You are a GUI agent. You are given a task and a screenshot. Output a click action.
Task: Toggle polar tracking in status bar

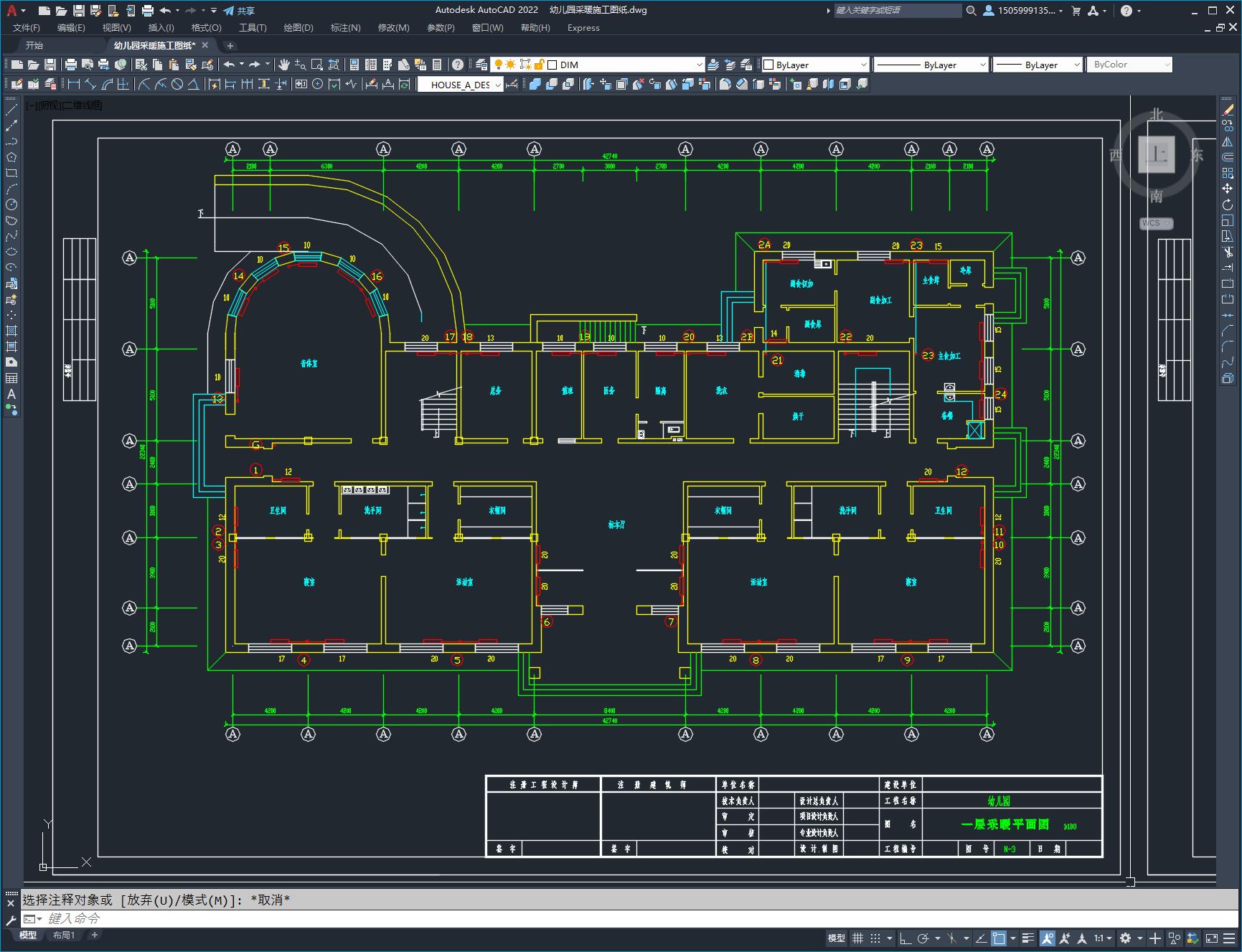(923, 938)
